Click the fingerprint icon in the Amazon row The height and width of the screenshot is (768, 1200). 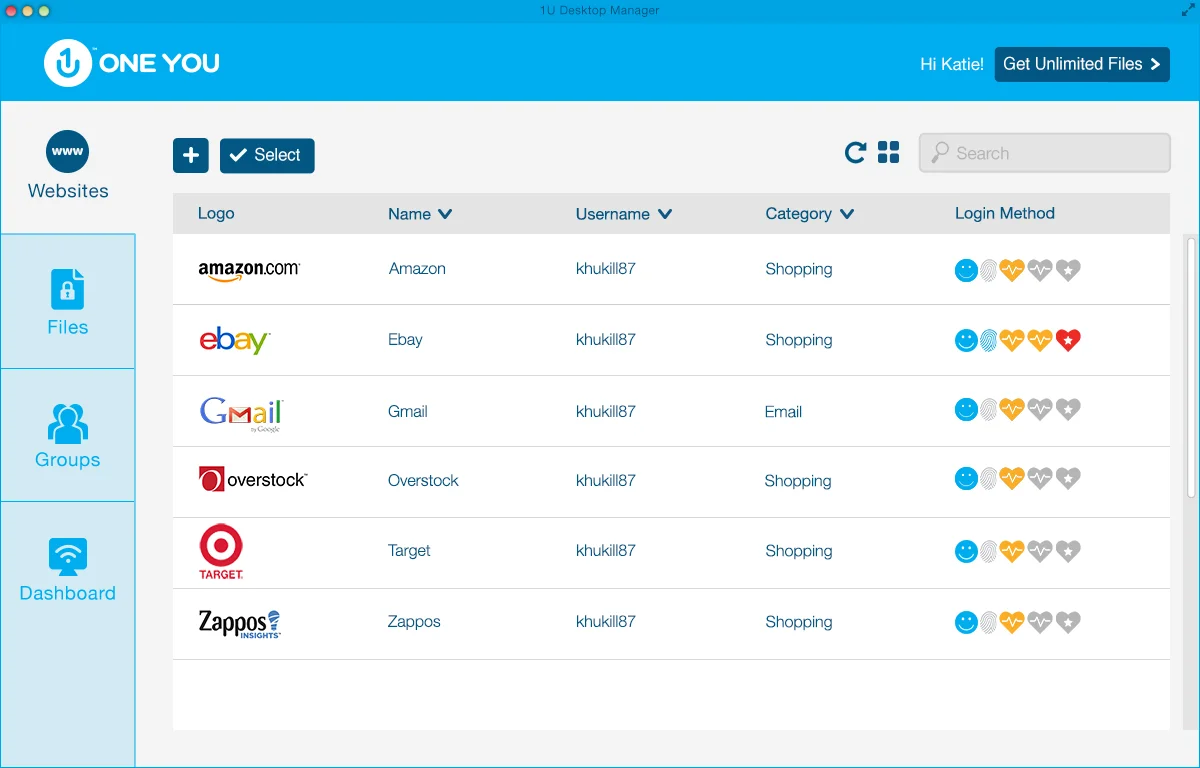click(989, 270)
